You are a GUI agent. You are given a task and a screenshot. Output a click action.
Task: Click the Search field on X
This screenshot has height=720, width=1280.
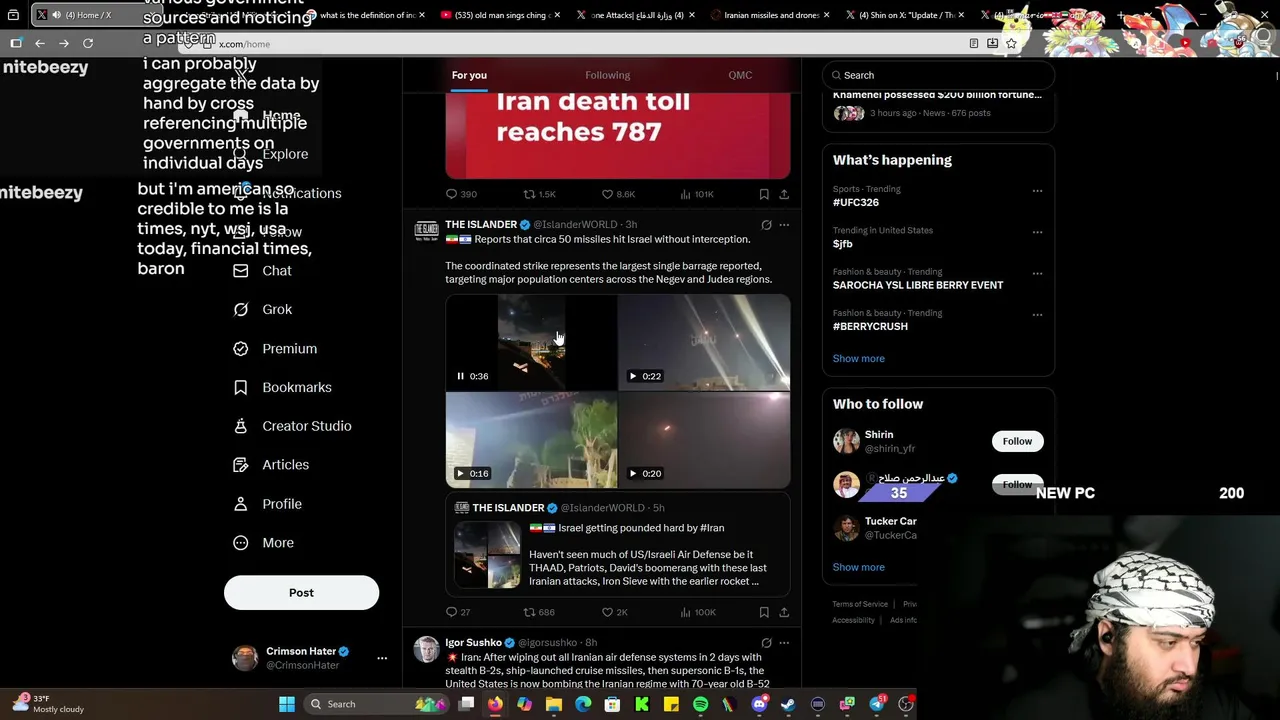pos(938,75)
